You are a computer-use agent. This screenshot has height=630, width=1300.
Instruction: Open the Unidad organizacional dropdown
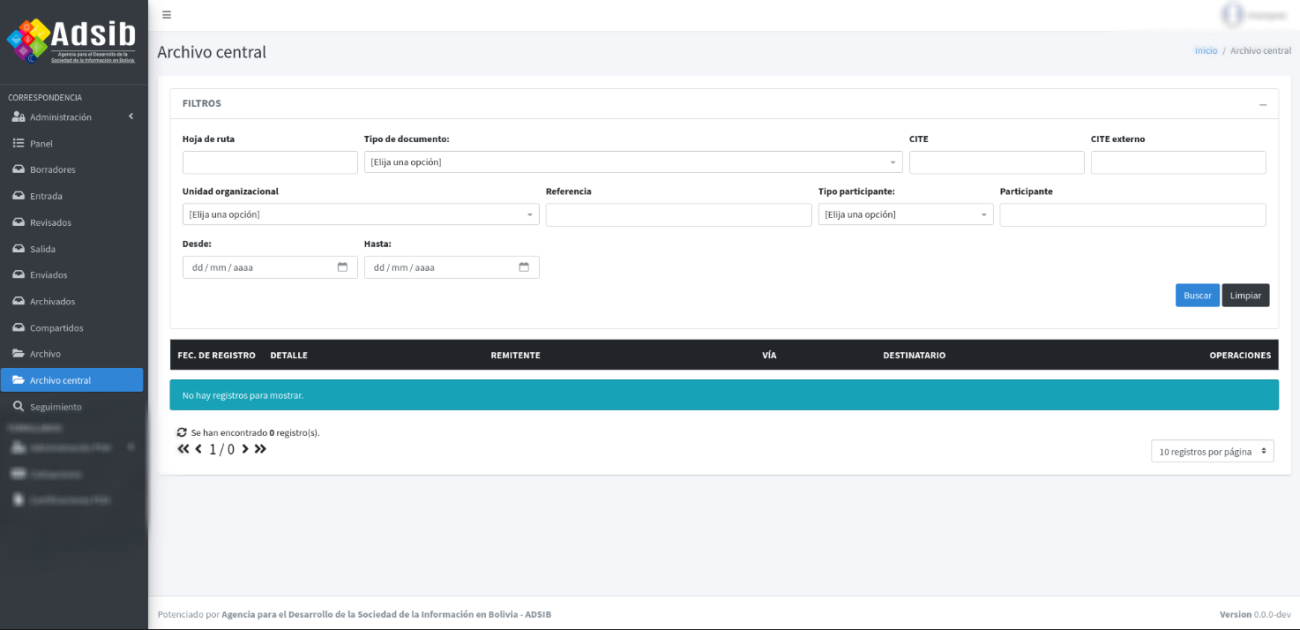pos(360,215)
